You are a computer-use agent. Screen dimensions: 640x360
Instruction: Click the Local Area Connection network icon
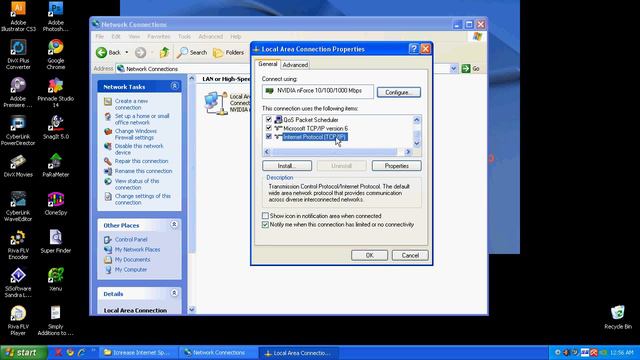216,103
